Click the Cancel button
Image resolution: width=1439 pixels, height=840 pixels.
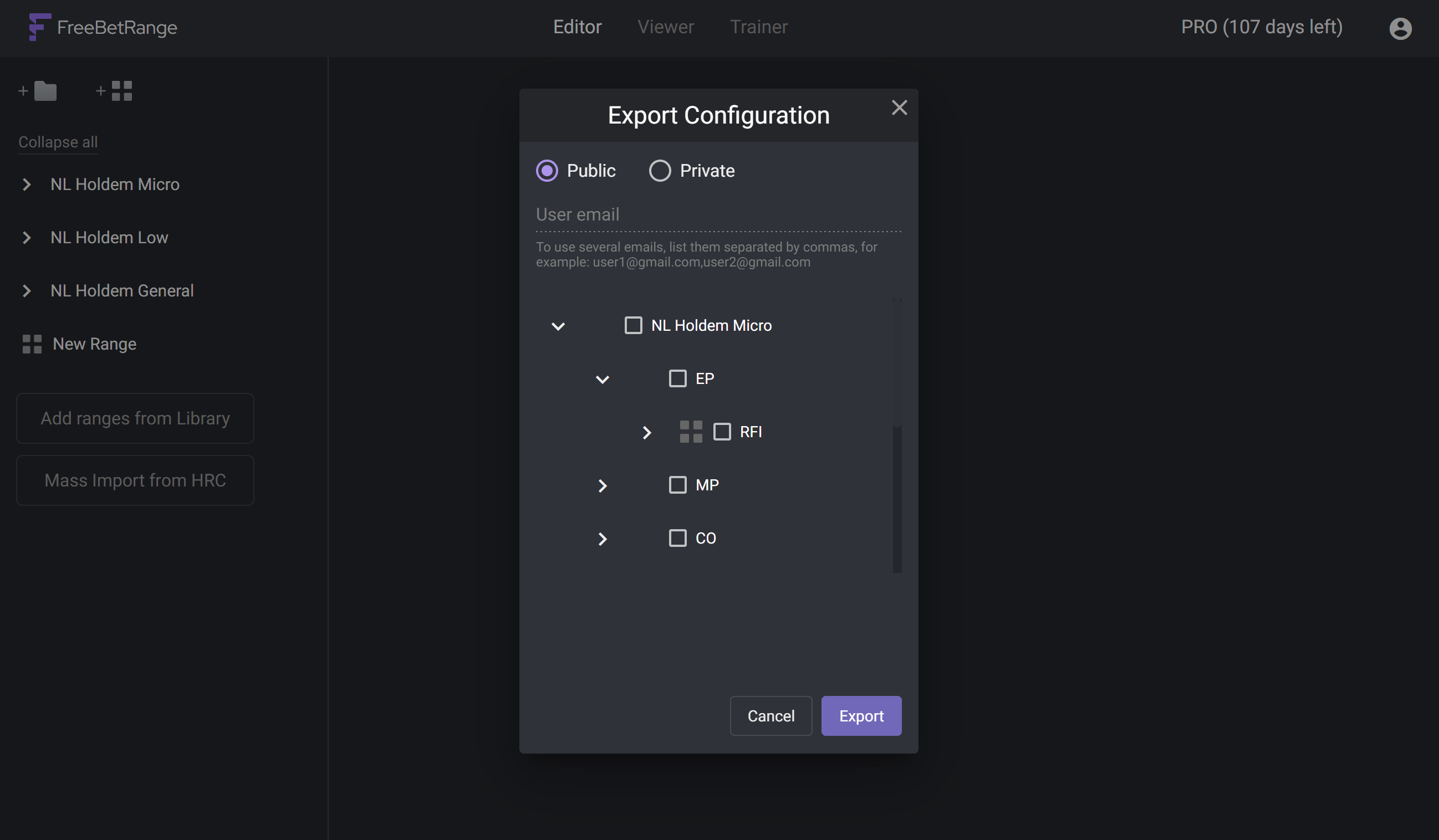coord(770,715)
